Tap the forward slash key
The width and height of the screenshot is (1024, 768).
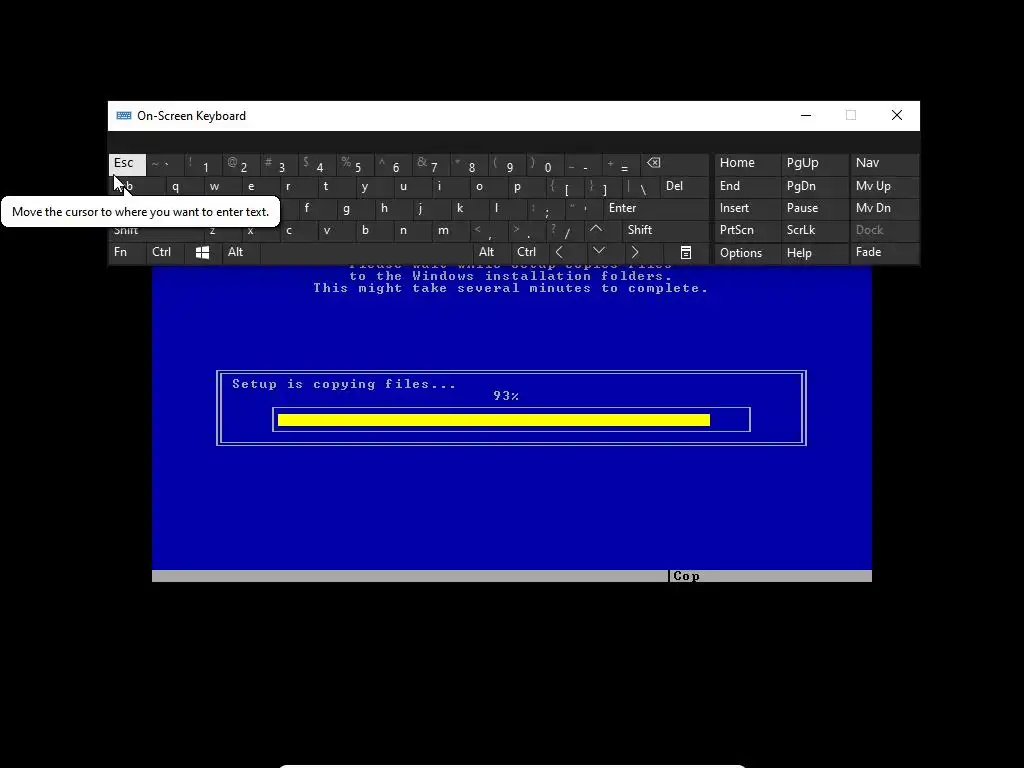pyautogui.click(x=564, y=230)
